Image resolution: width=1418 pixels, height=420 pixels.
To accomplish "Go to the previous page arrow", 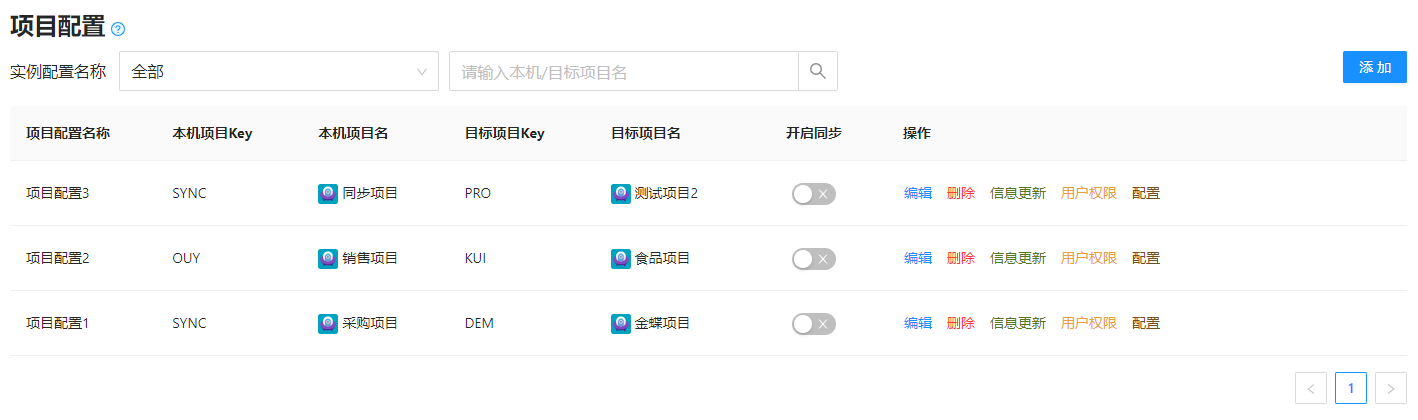I will [x=1310, y=388].
